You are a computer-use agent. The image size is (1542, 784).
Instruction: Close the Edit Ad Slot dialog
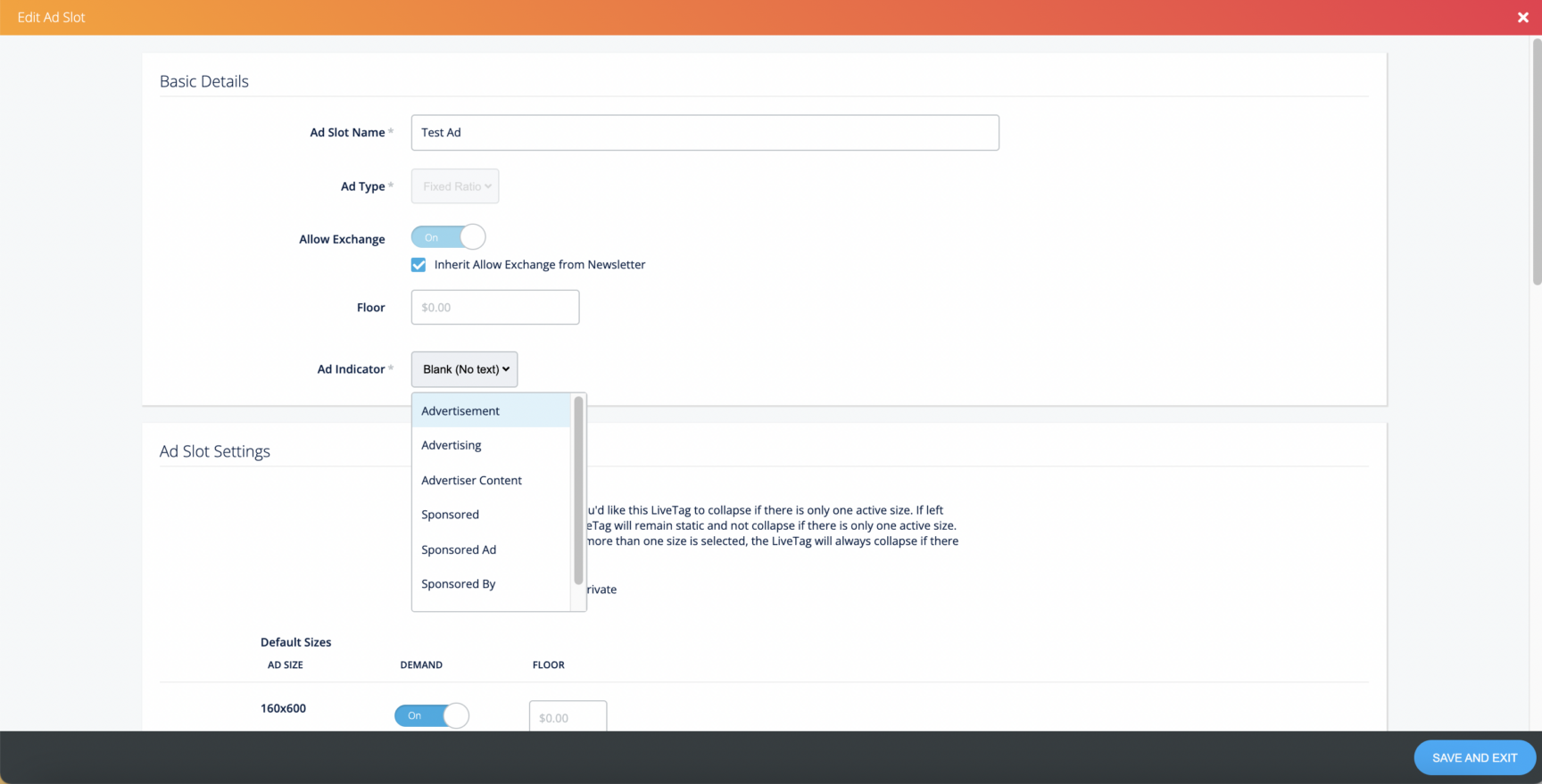(x=1522, y=18)
